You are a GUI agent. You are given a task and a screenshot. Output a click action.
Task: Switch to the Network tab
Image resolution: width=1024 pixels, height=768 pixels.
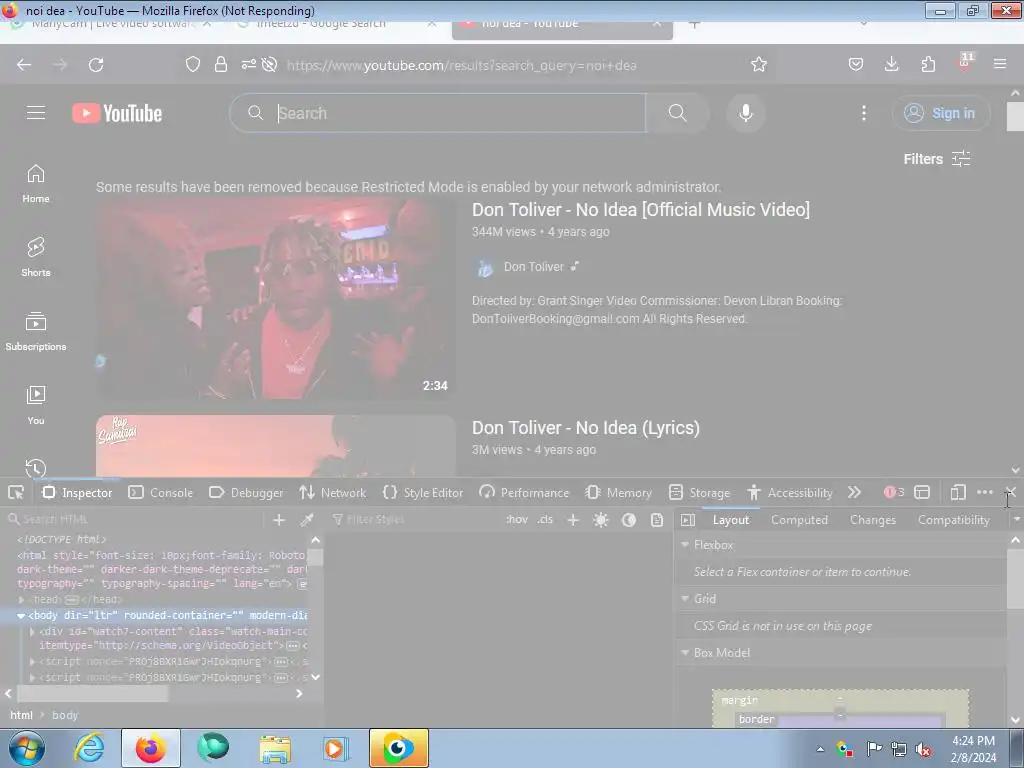[x=332, y=492]
